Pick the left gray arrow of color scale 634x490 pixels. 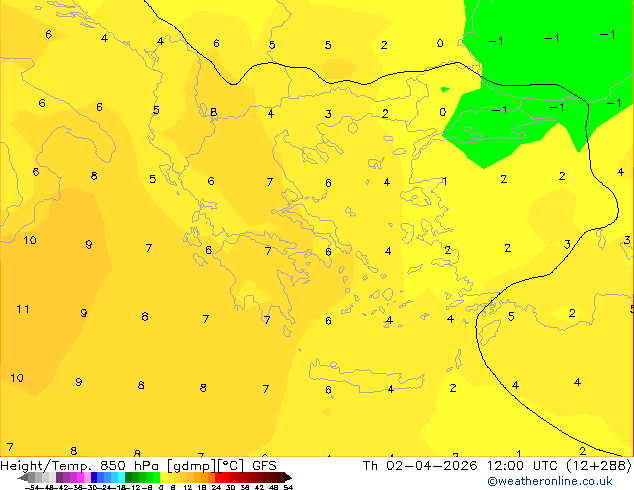22,477
